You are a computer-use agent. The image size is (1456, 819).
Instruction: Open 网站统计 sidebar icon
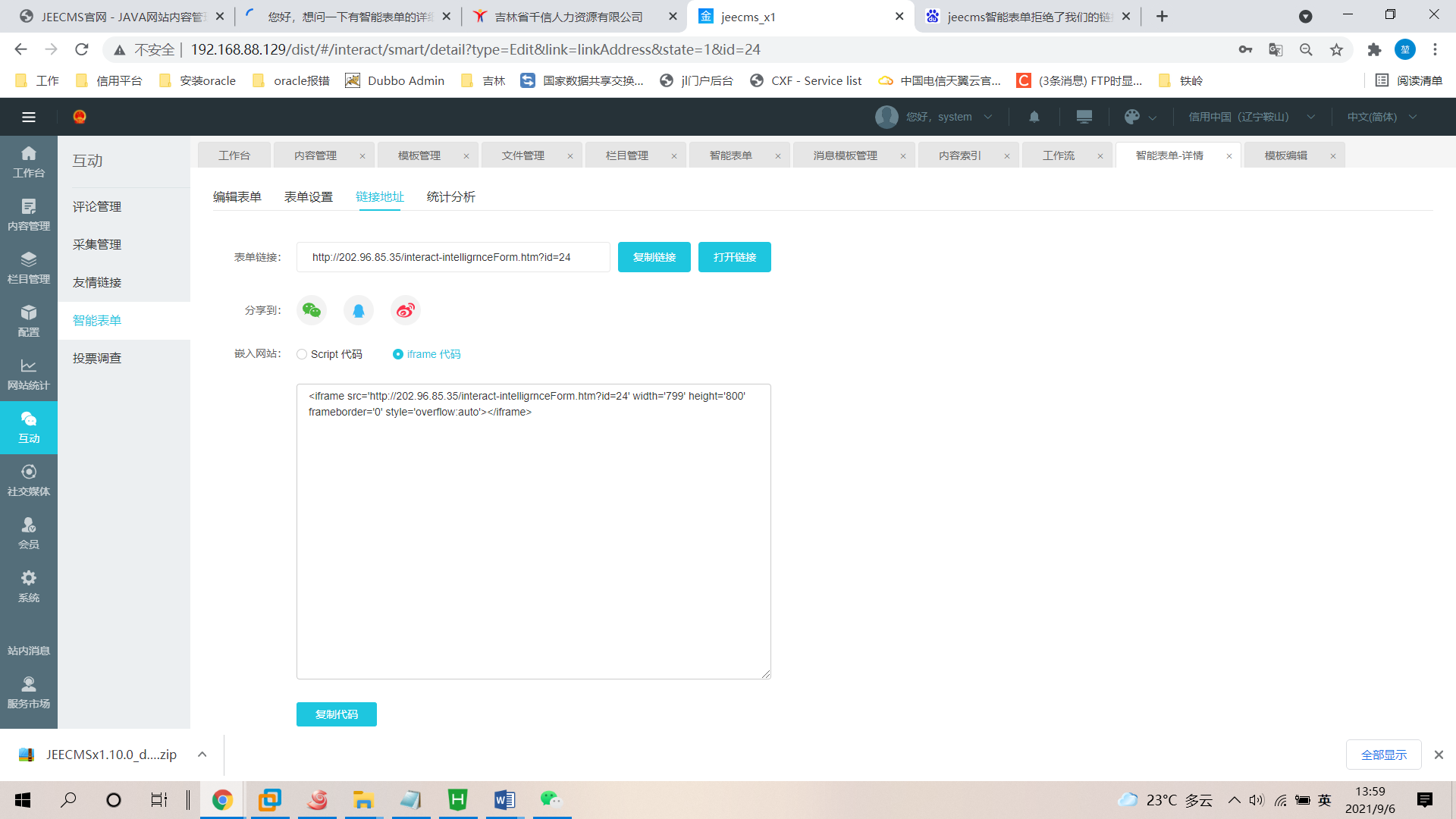click(29, 375)
